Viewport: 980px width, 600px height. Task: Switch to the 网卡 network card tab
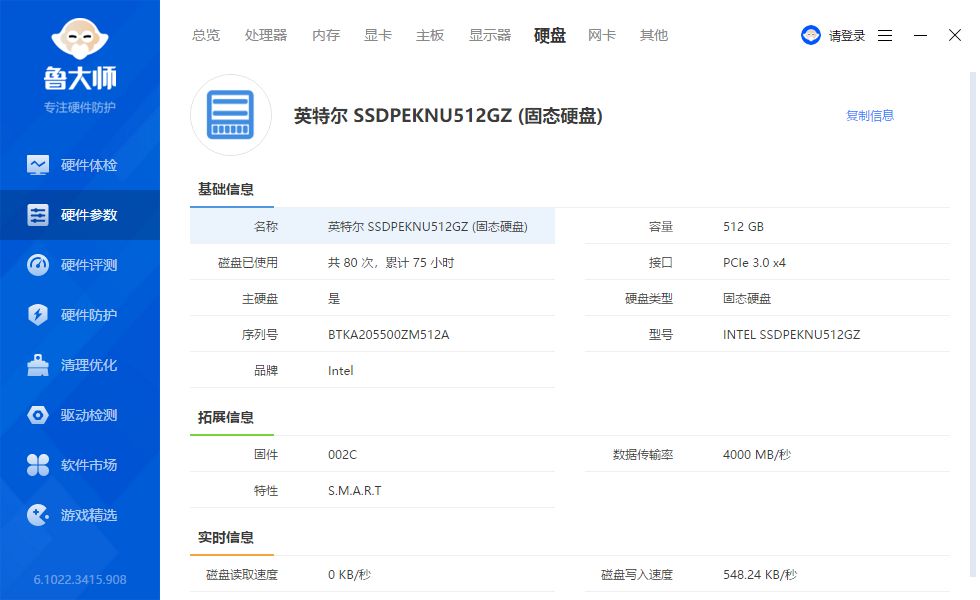601,35
